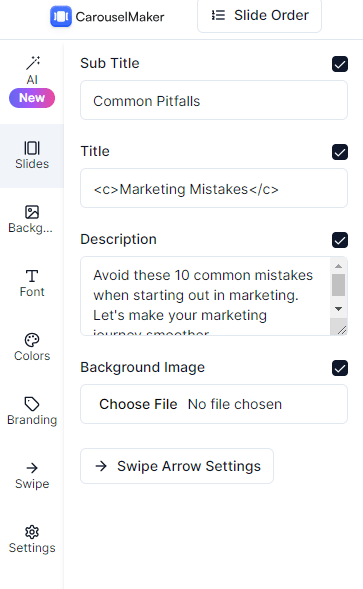Viewport: 363px width, 589px height.
Task: Uncheck the Background Image checkbox
Action: [x=340, y=368]
